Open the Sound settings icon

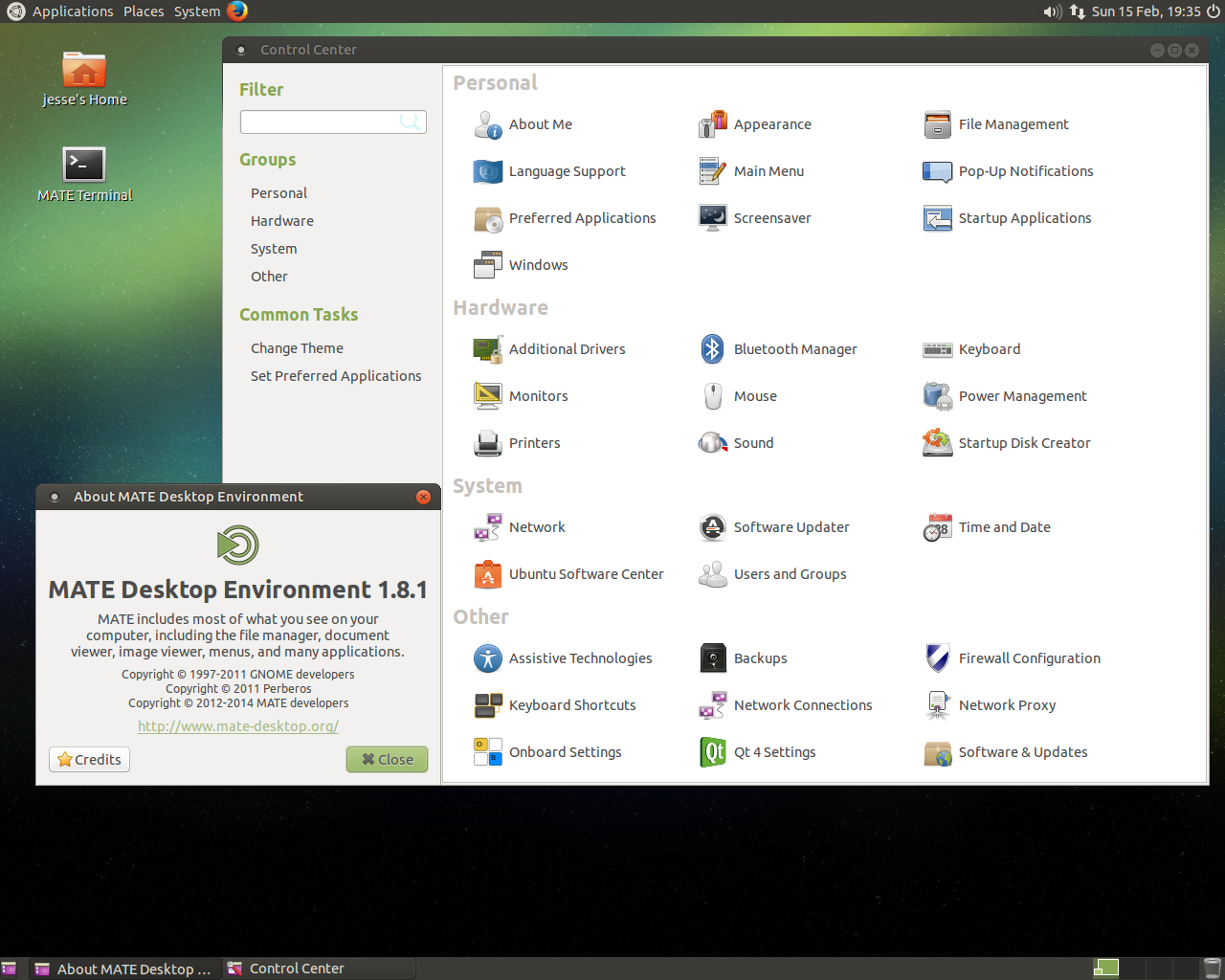[x=713, y=443]
